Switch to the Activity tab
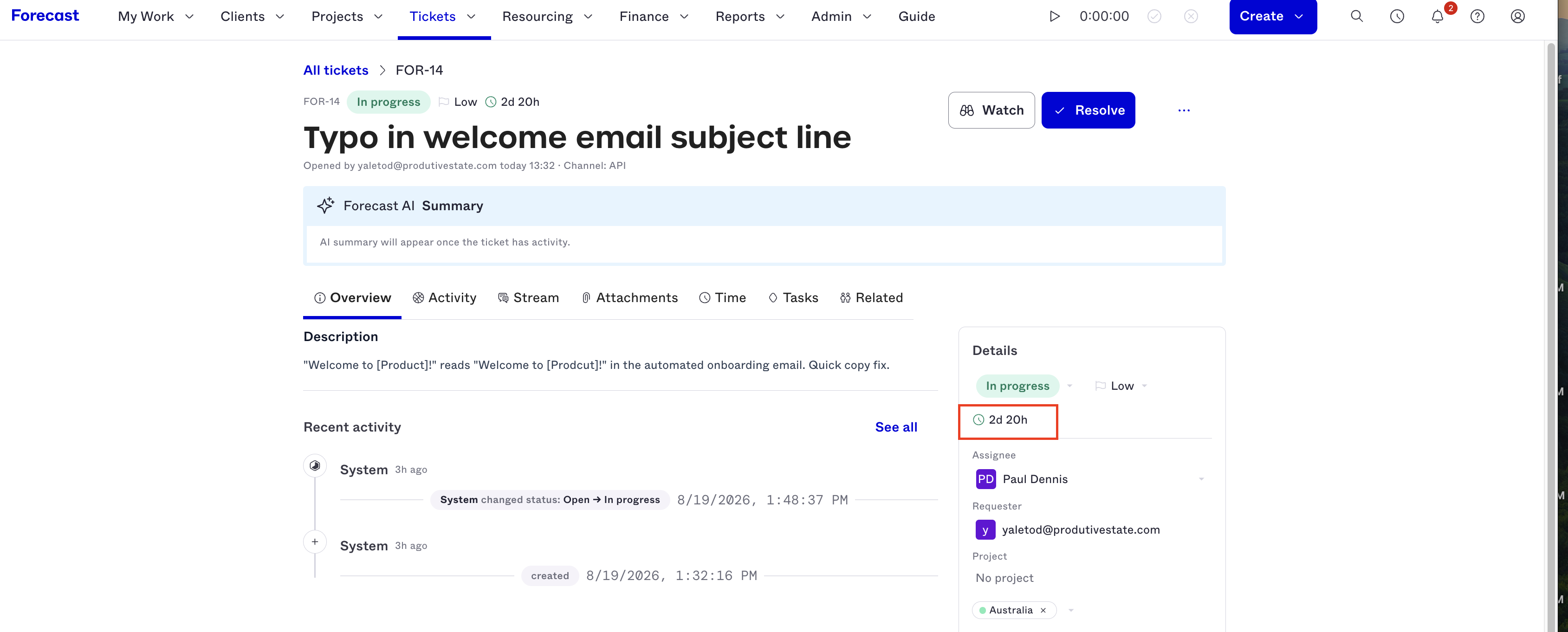The width and height of the screenshot is (1568, 632). [444, 297]
